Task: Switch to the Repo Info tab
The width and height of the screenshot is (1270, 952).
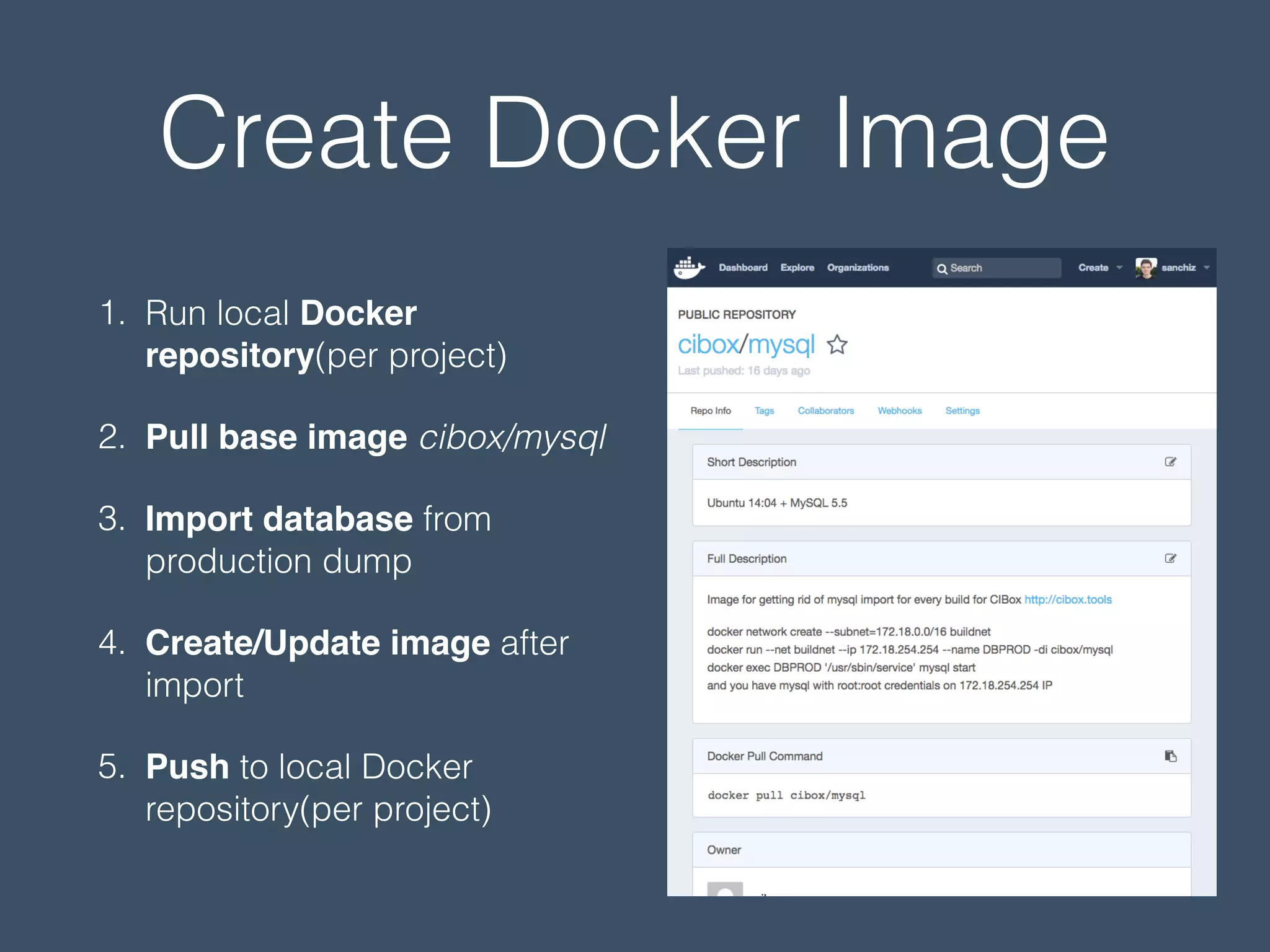Action: [711, 411]
